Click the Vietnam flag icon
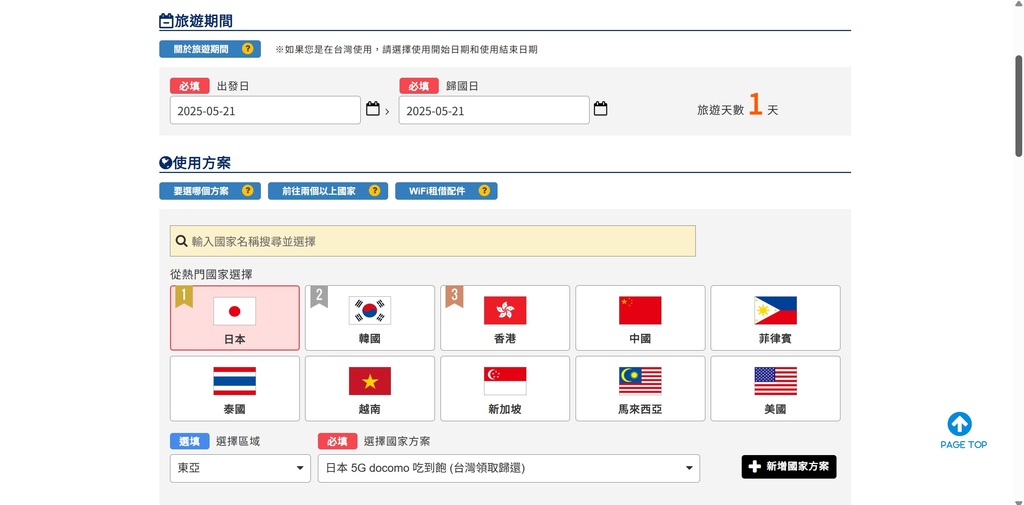Viewport: 1024px width, 505px height. coord(370,381)
